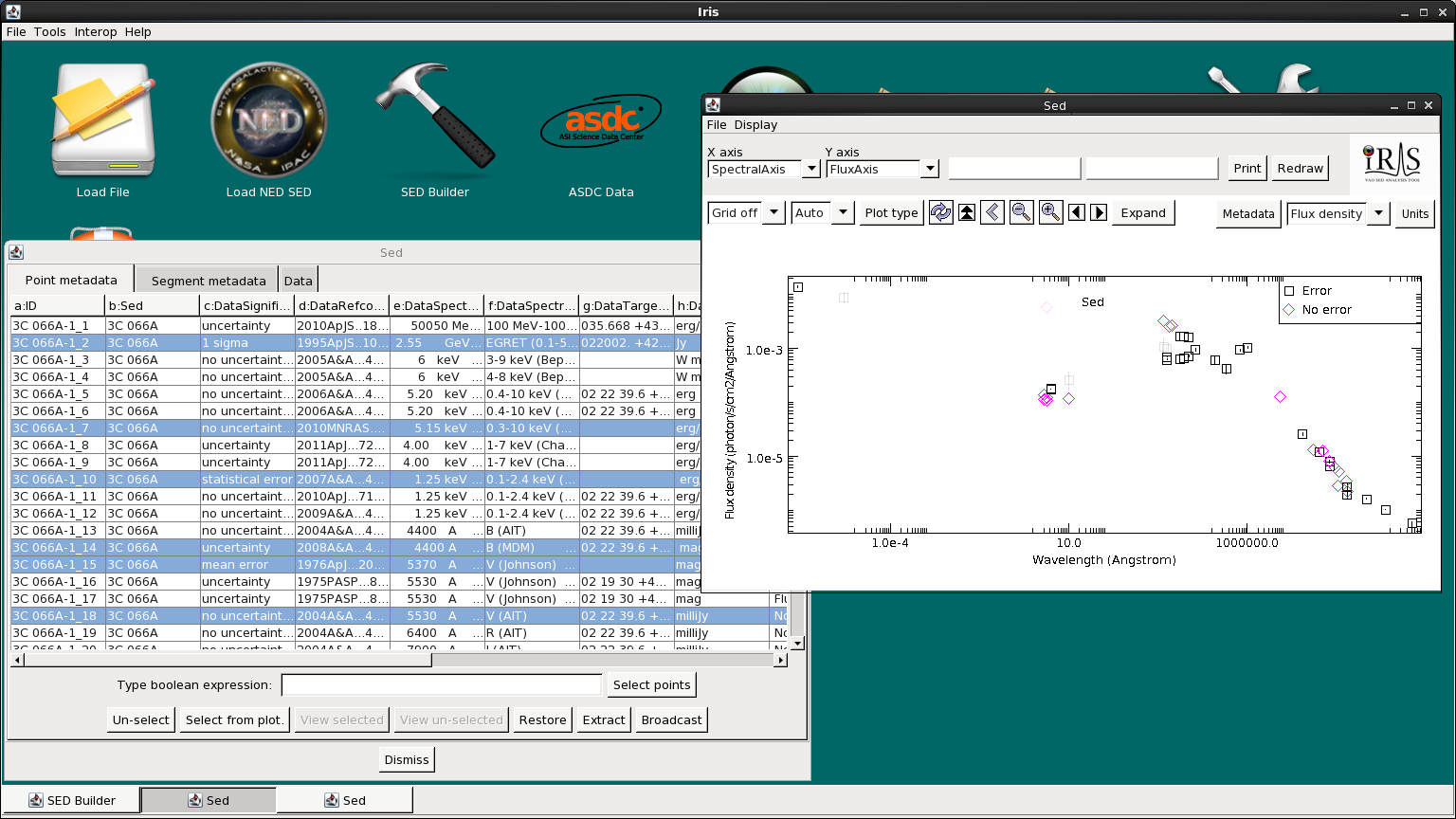1456x819 pixels.
Task: Open the File menu in Iris main window
Action: (16, 31)
